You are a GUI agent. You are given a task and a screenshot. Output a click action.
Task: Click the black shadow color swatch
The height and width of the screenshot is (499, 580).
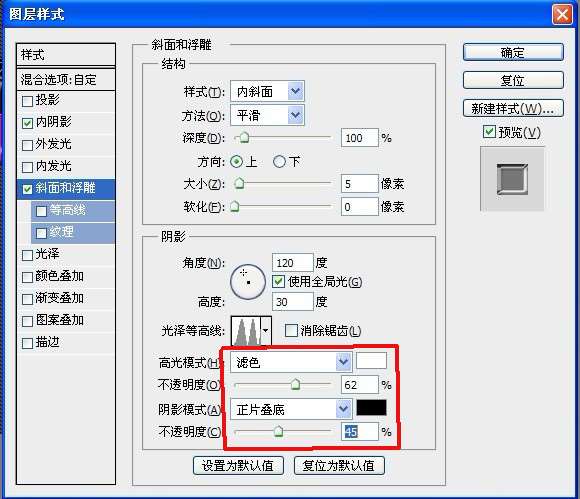pos(371,408)
